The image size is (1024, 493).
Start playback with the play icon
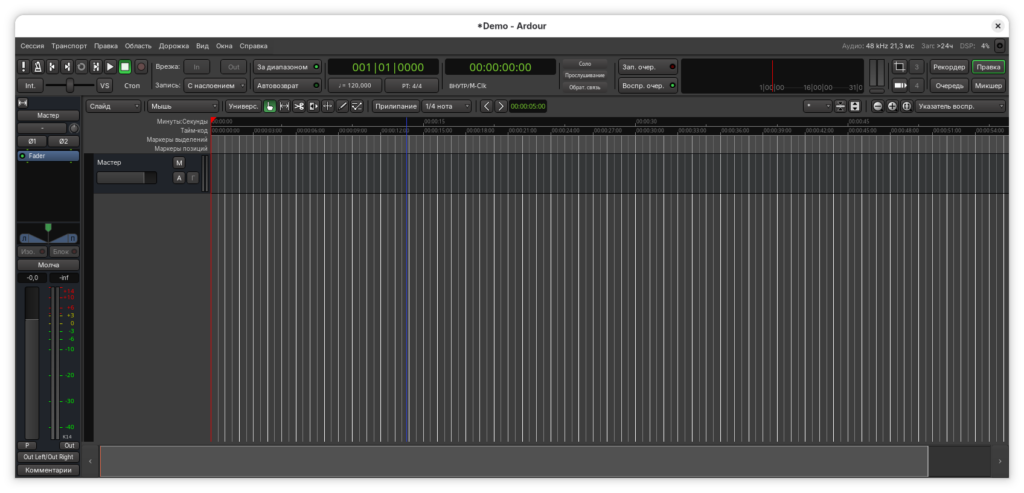[110, 67]
